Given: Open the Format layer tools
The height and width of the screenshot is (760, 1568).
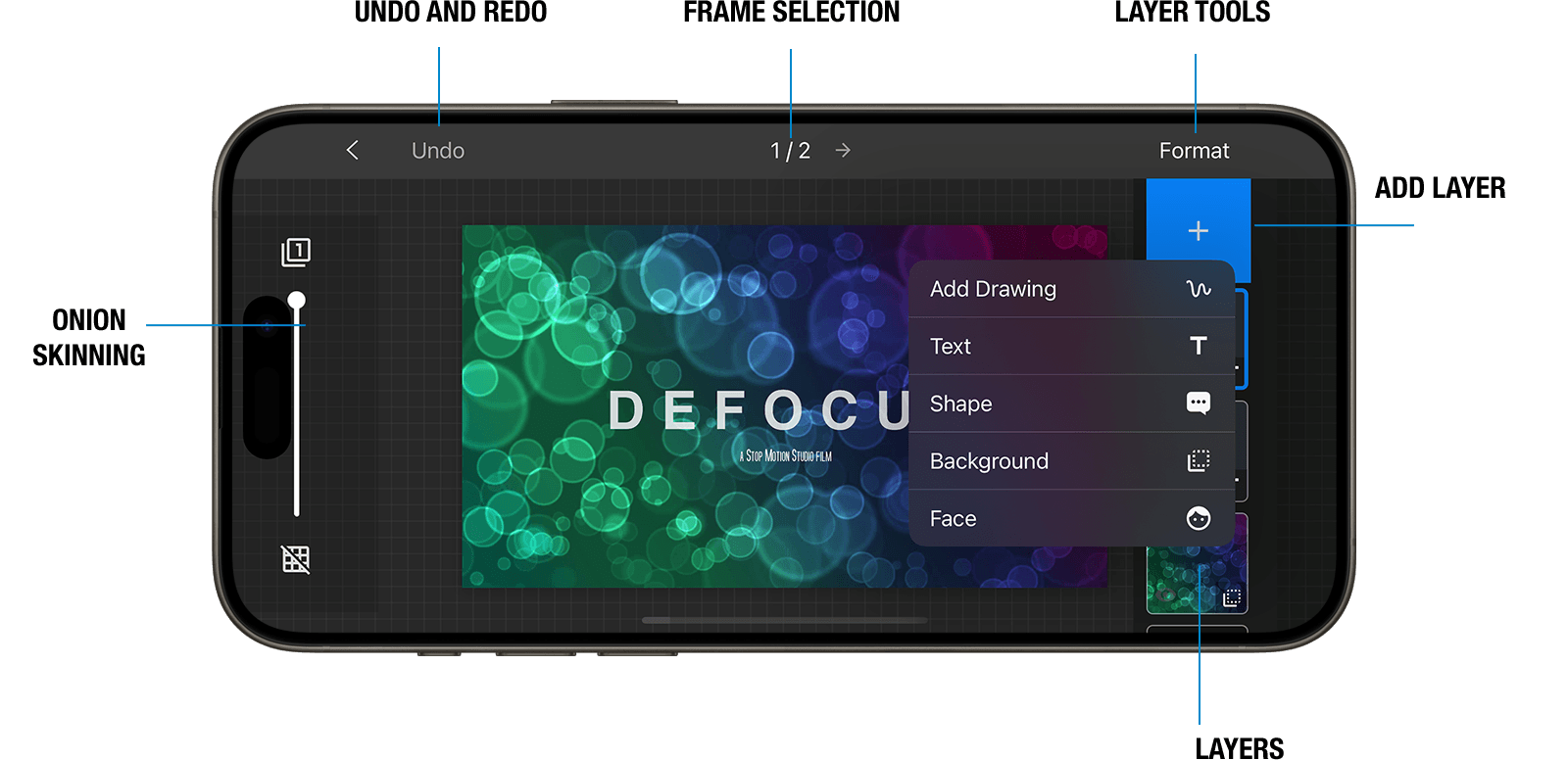Looking at the screenshot, I should [x=1194, y=151].
